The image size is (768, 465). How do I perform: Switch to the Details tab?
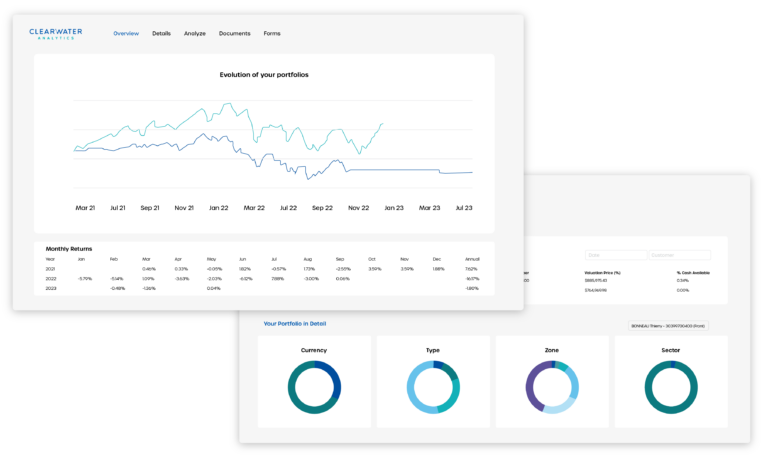(x=162, y=34)
